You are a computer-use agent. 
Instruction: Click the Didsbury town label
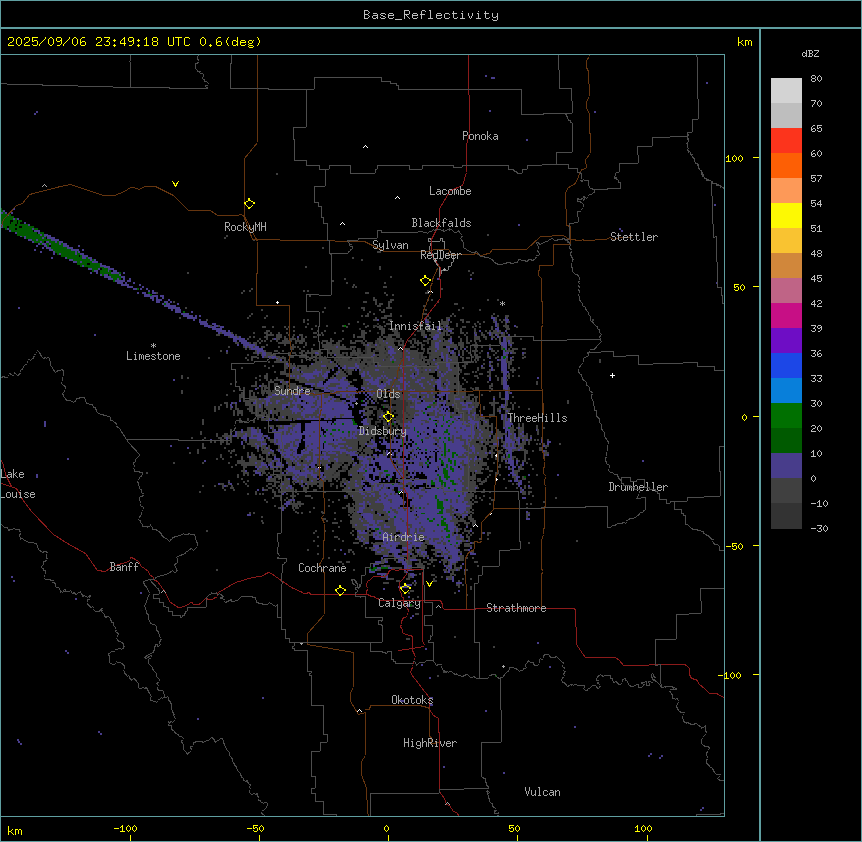pos(383,431)
